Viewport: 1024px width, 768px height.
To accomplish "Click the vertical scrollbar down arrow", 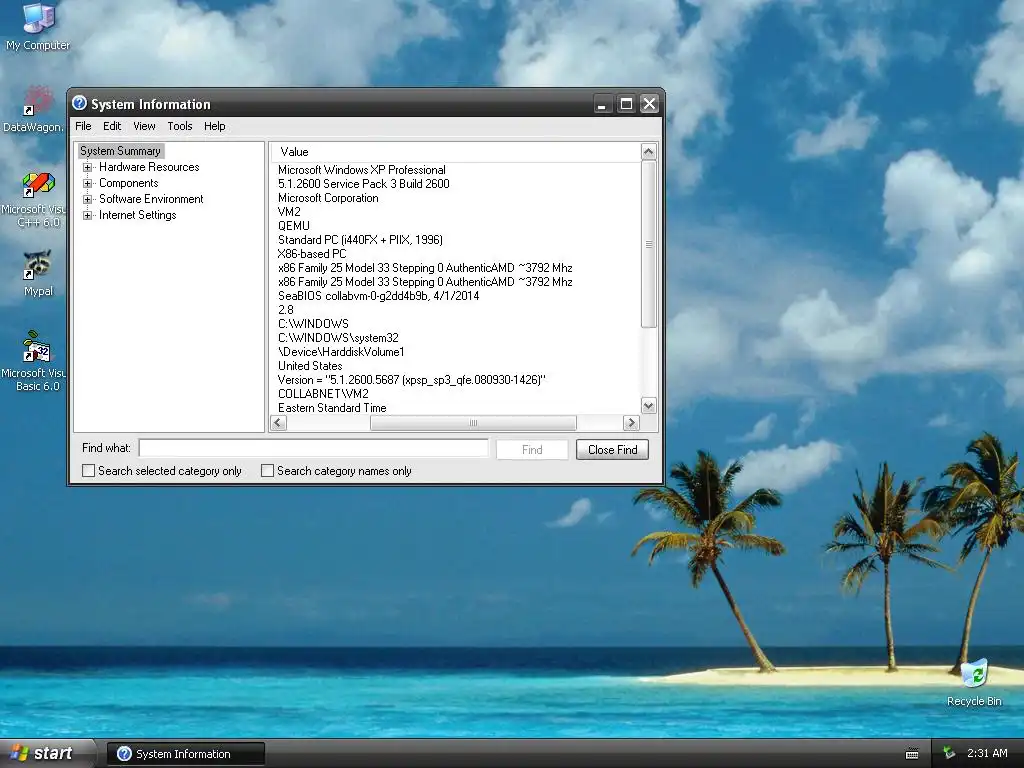I will (x=648, y=406).
